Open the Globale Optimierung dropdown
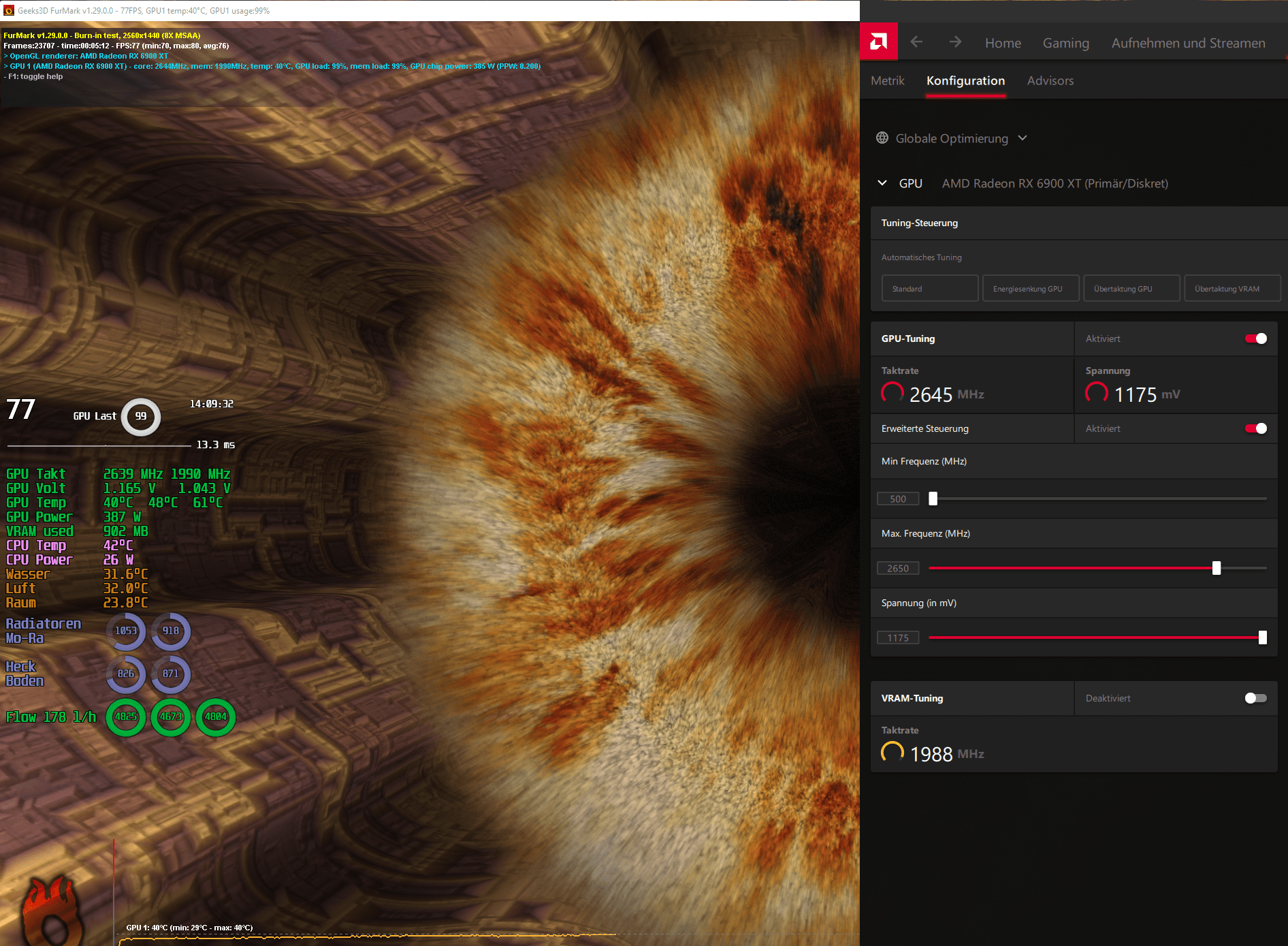 952,138
